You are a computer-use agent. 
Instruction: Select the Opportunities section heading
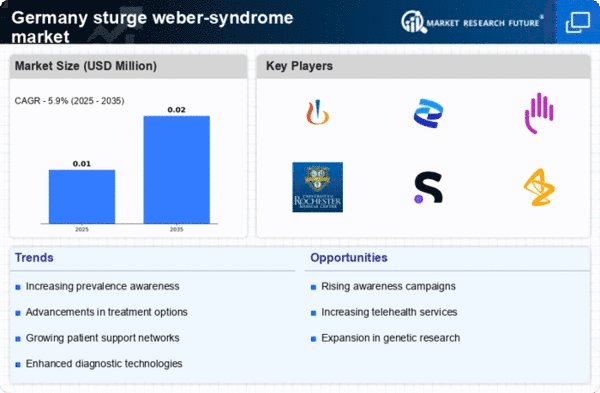349,258
